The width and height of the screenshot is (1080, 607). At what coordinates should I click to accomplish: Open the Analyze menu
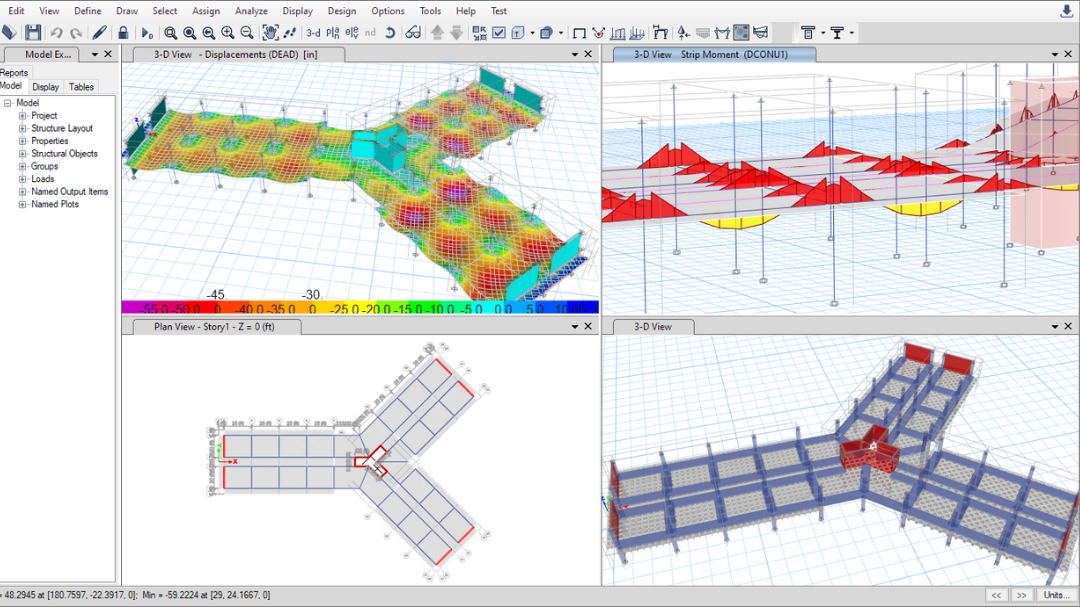coord(251,11)
